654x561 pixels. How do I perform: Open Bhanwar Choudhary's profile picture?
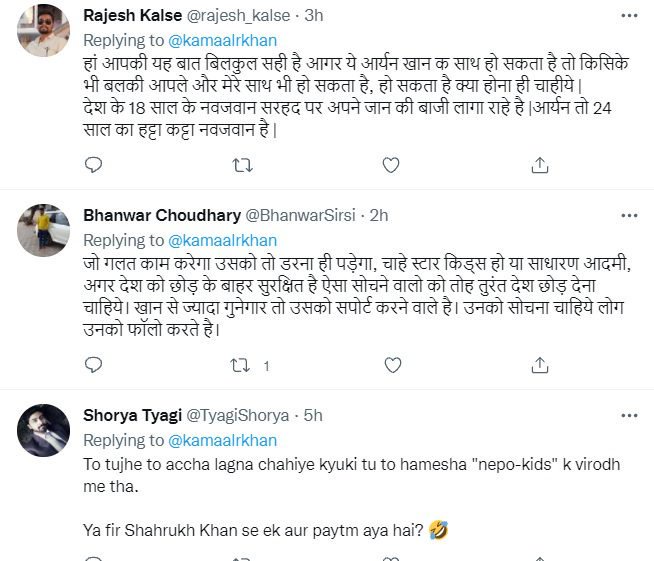[x=43, y=232]
